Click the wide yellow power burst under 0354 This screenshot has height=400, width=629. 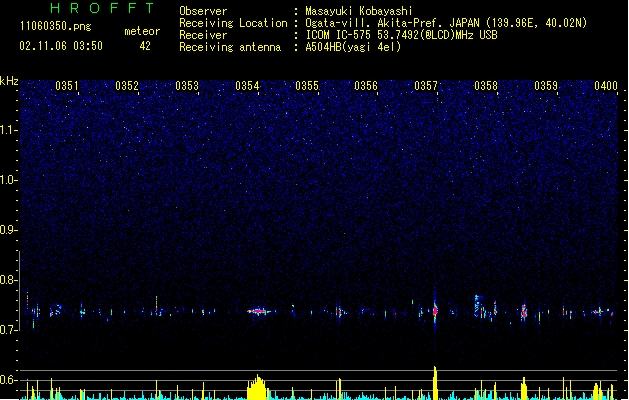point(257,387)
